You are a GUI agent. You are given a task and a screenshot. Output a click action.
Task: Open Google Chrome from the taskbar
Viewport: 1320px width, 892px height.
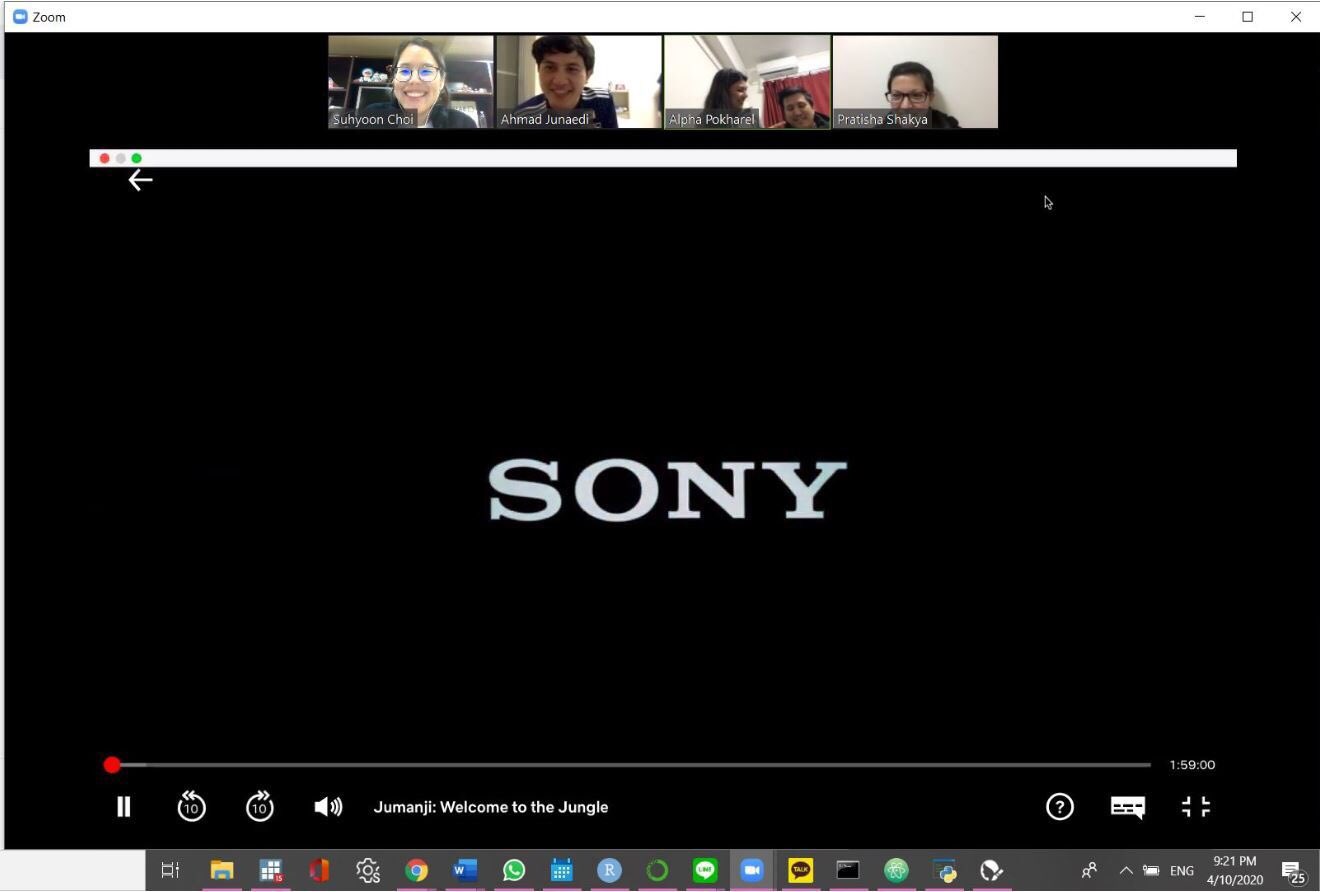point(416,870)
